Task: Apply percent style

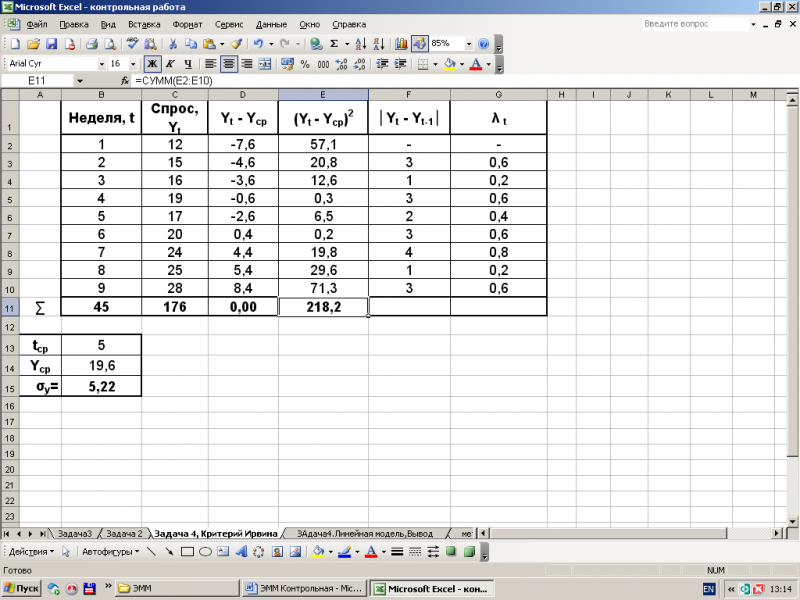Action: tap(305, 64)
